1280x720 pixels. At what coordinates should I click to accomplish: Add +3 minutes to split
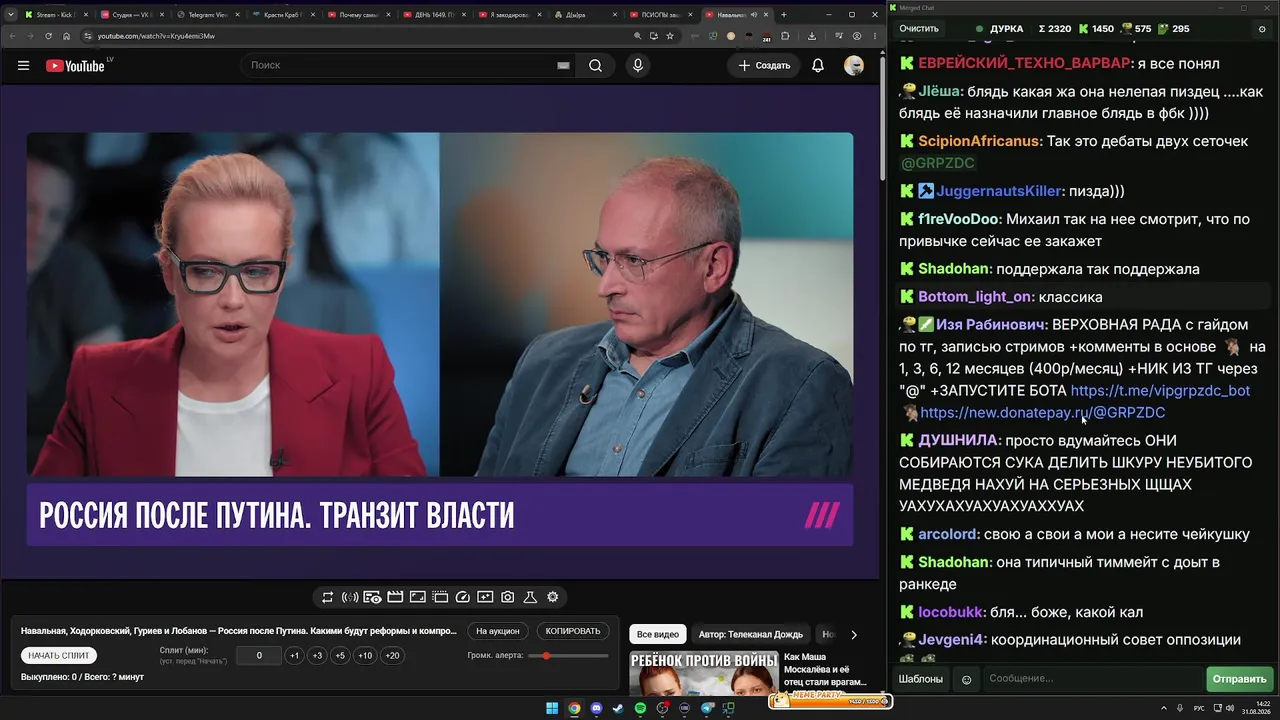317,655
